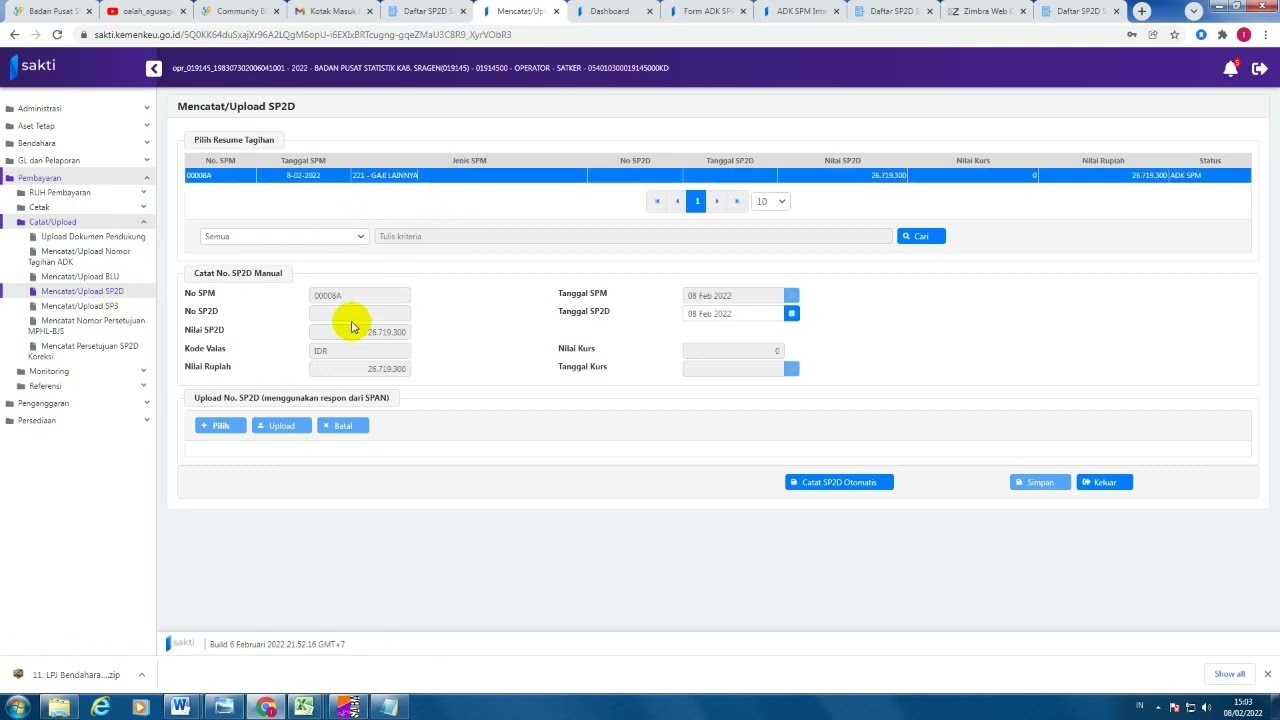Go back in browser history

pos(14,34)
